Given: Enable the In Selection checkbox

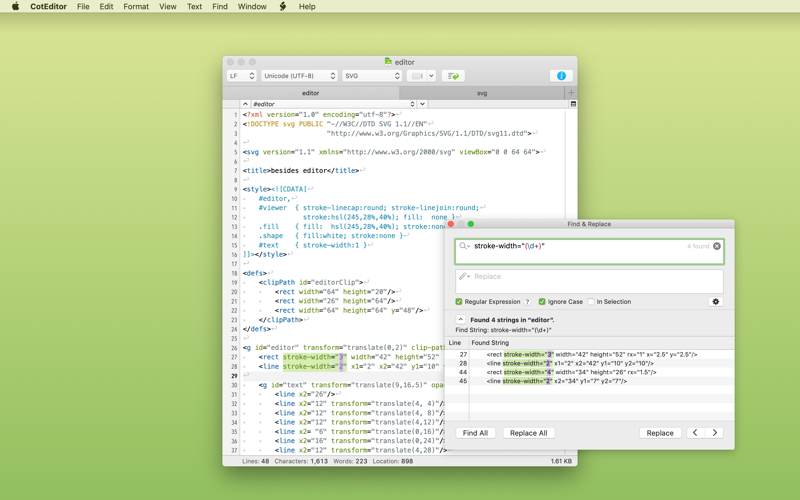Looking at the screenshot, I should pos(591,302).
